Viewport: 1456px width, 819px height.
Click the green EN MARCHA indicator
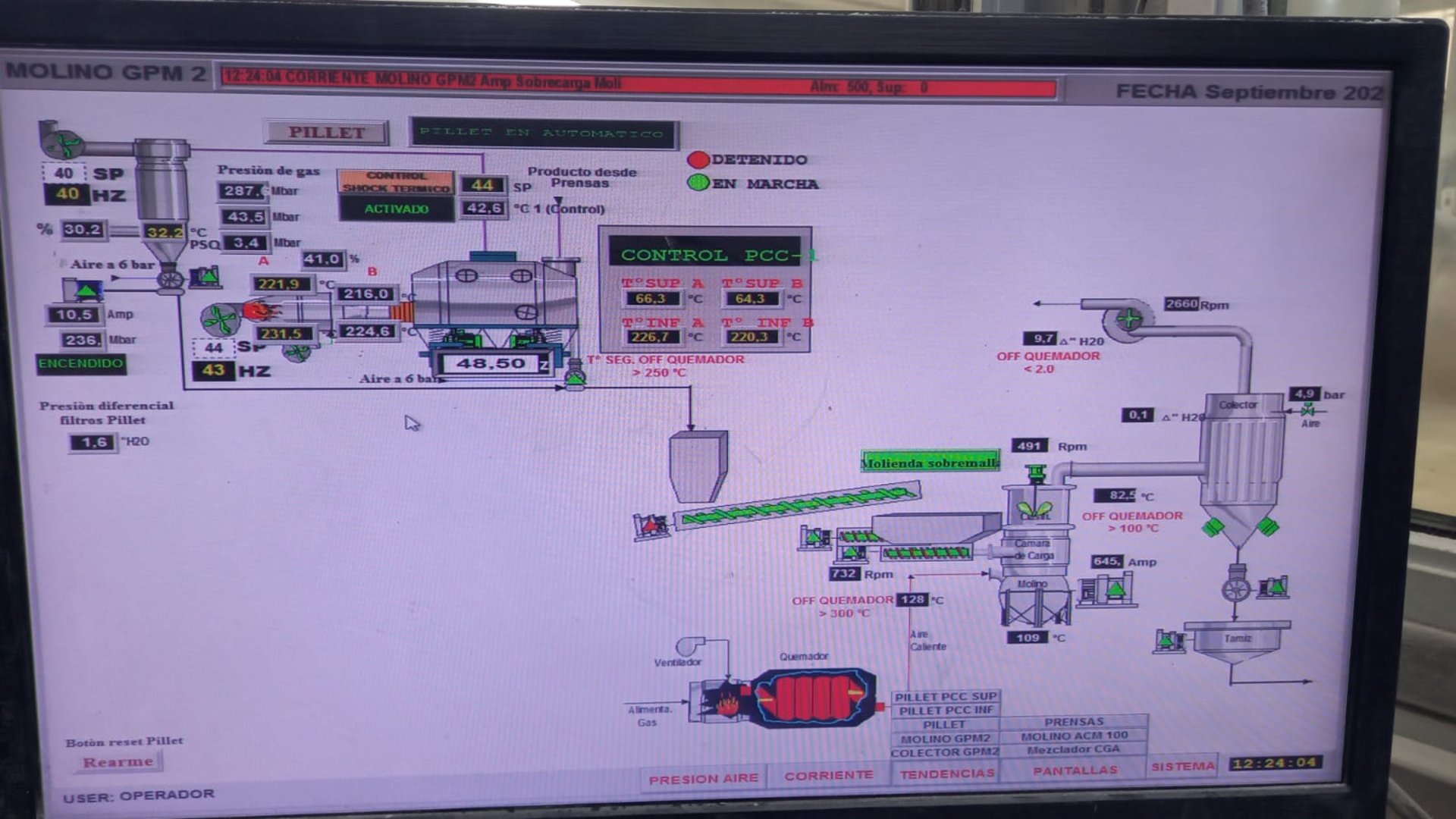698,184
